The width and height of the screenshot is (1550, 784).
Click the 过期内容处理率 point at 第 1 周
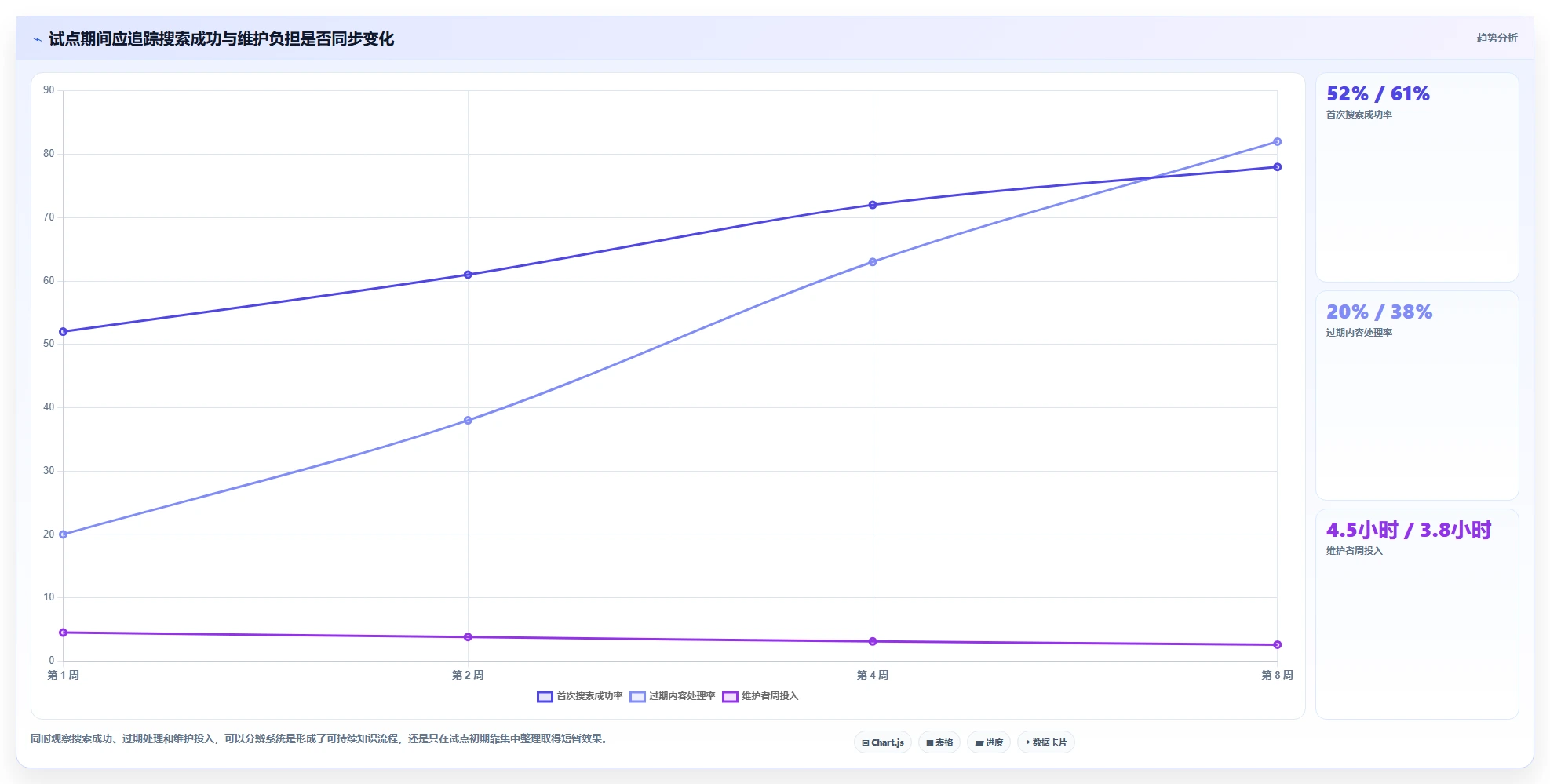tap(64, 534)
